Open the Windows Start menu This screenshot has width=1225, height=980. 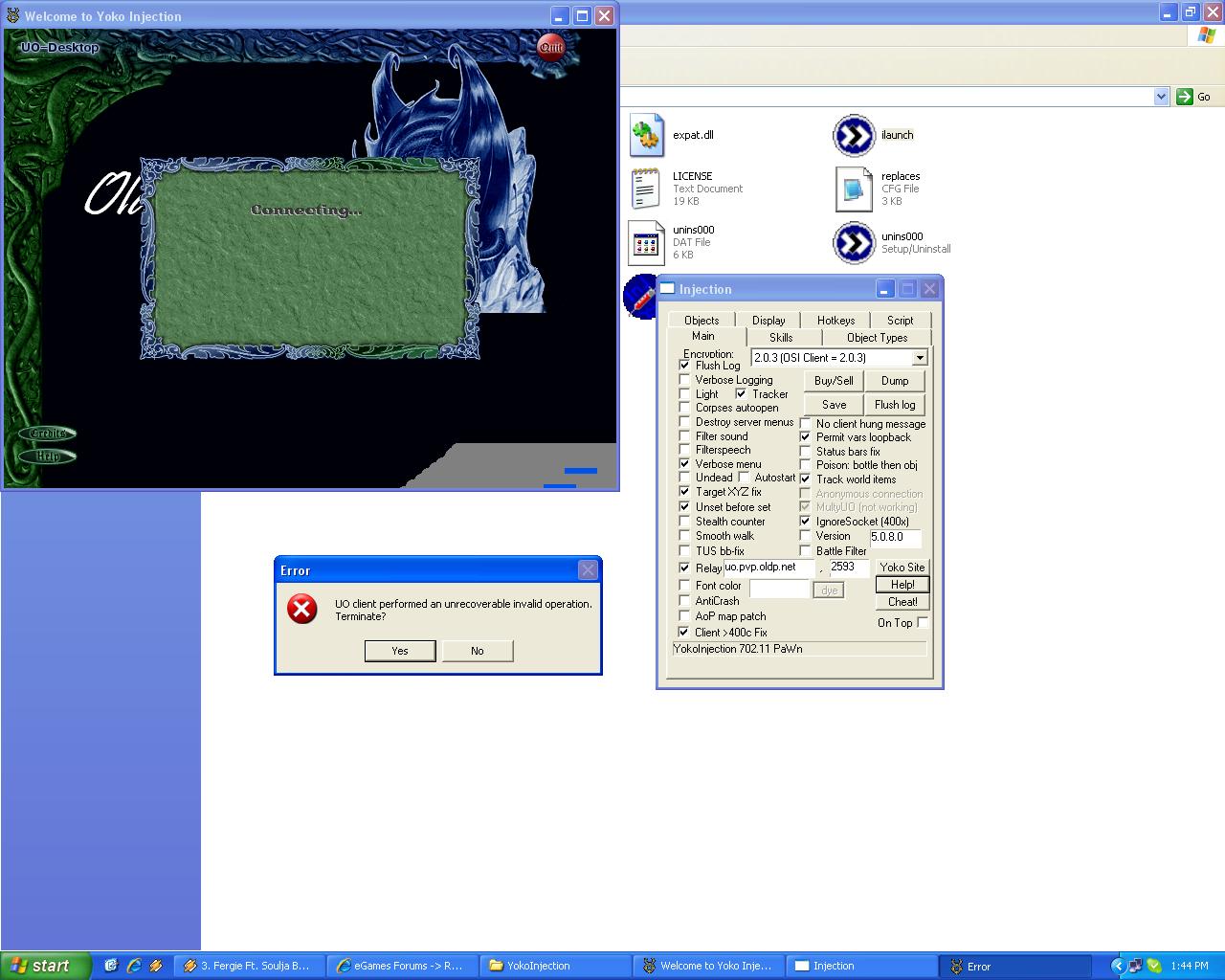45,966
